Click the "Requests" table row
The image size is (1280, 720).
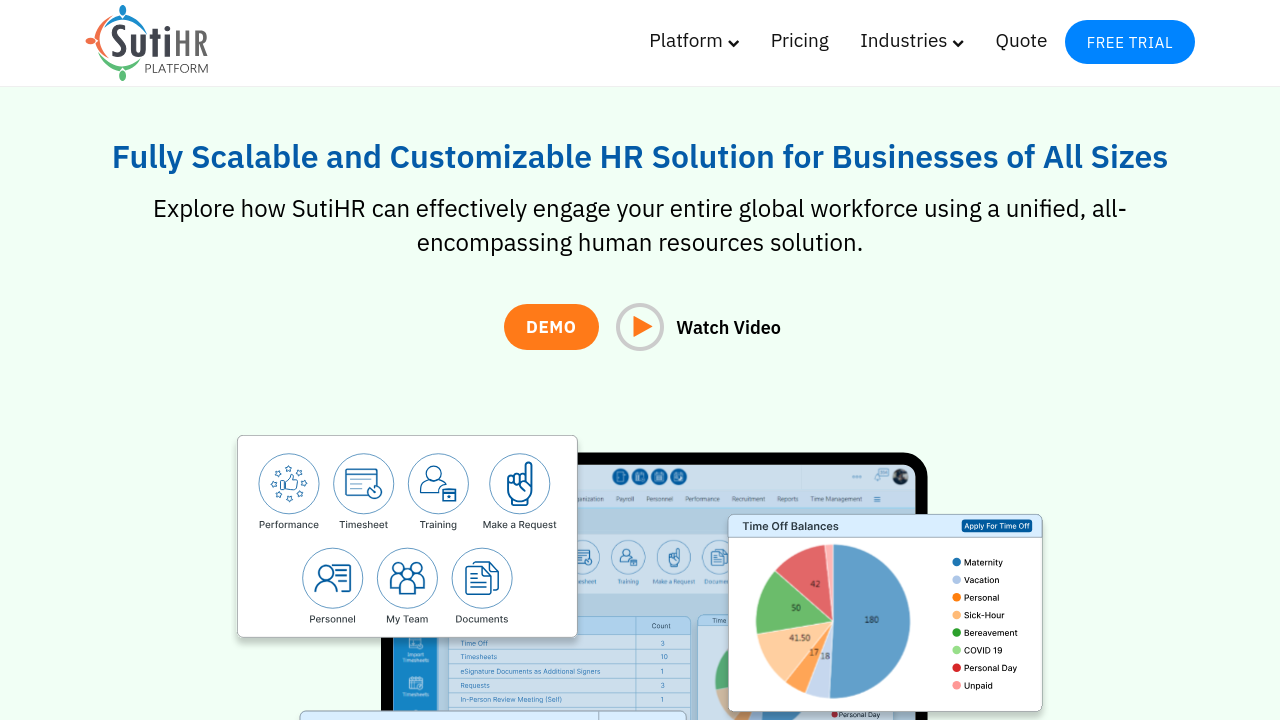(x=569, y=686)
